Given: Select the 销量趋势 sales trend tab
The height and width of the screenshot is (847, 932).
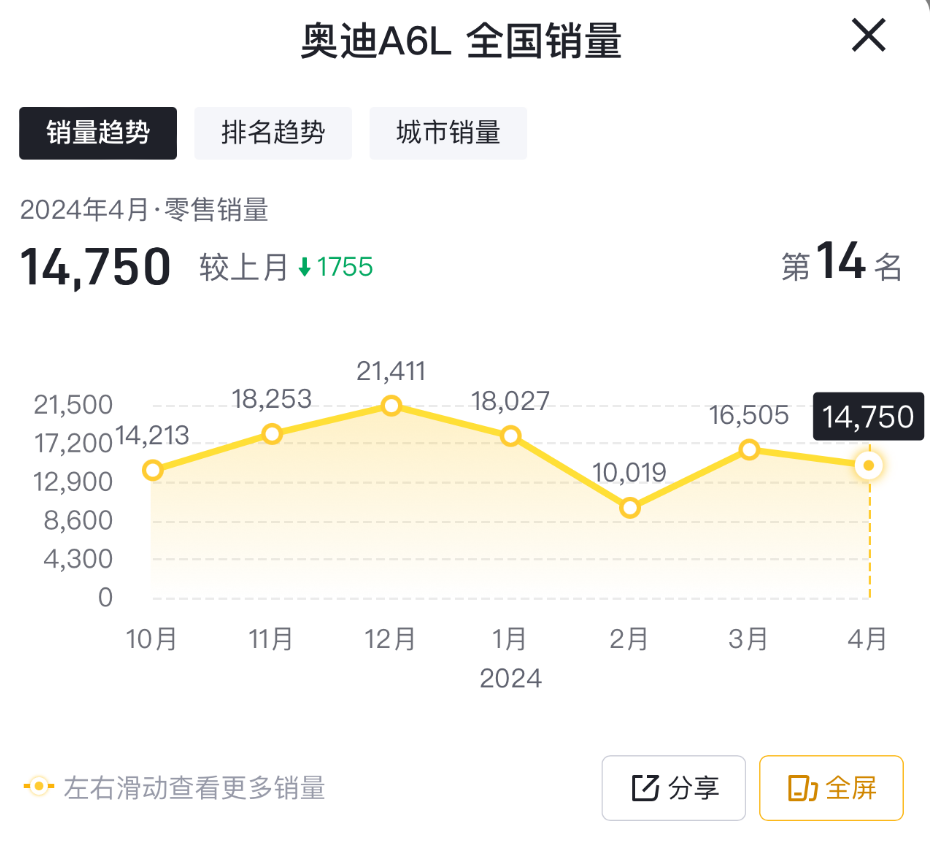Looking at the screenshot, I should tap(97, 133).
